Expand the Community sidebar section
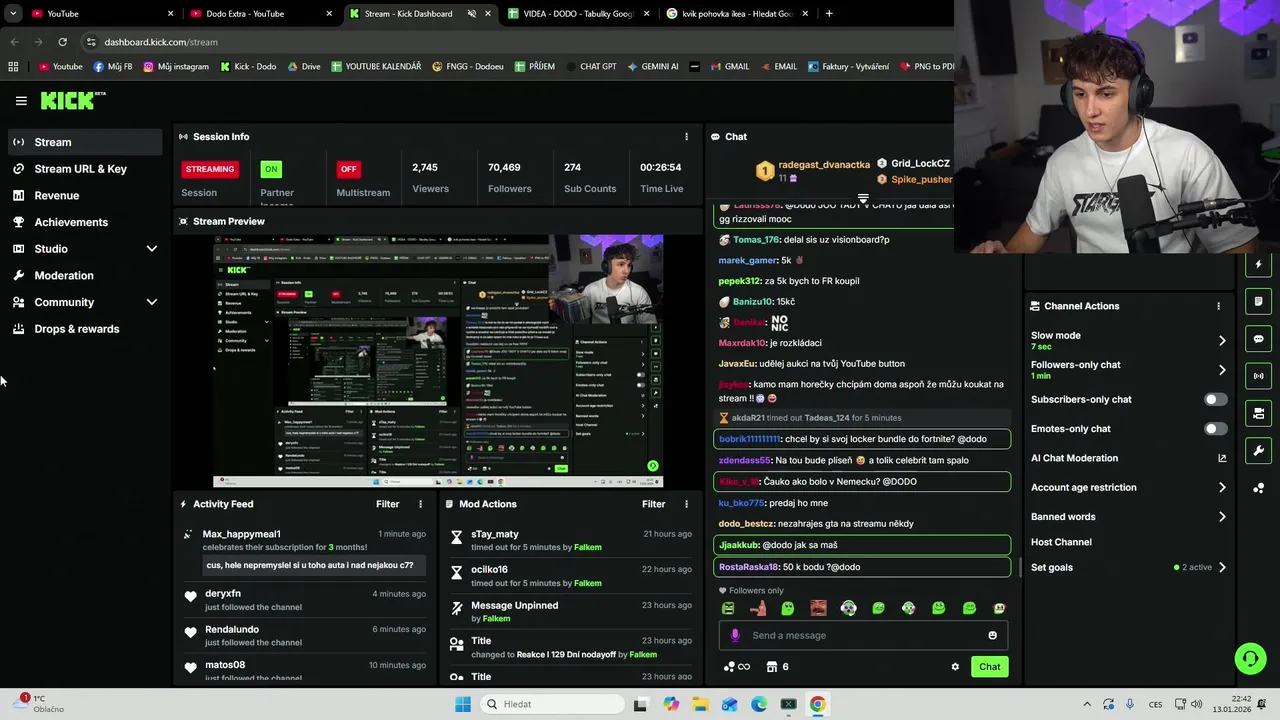Viewport: 1280px width, 720px height. [x=151, y=302]
